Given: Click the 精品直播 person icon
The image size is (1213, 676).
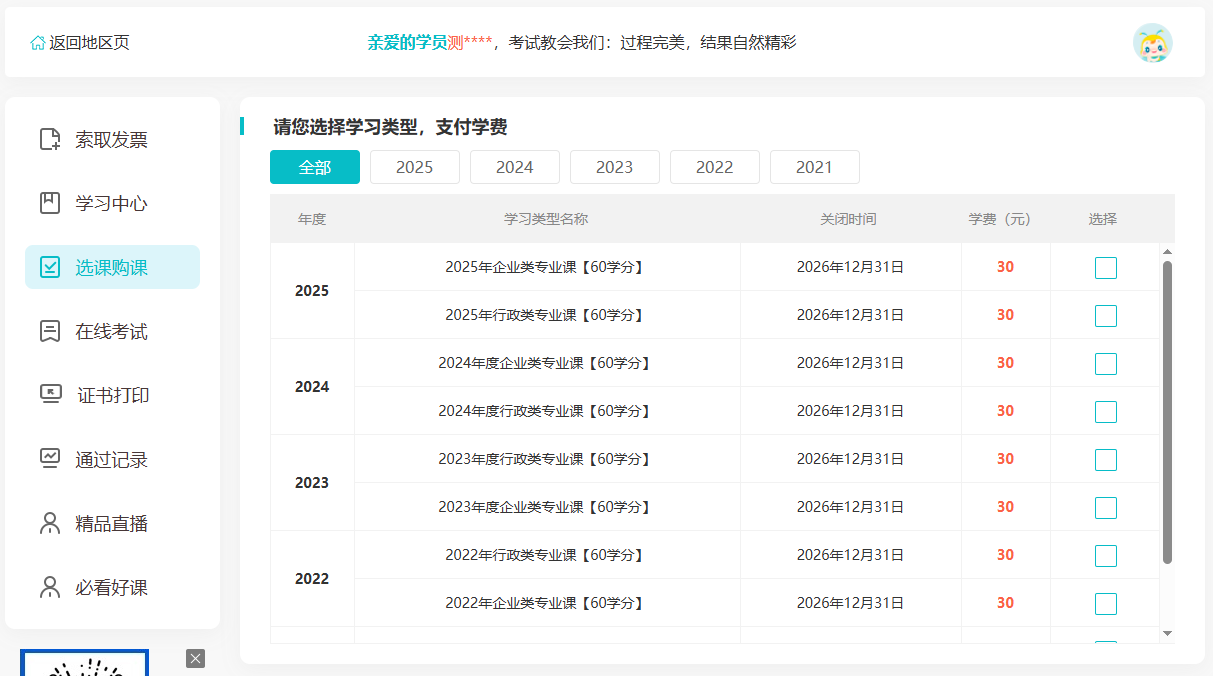Looking at the screenshot, I should pyautogui.click(x=49, y=524).
